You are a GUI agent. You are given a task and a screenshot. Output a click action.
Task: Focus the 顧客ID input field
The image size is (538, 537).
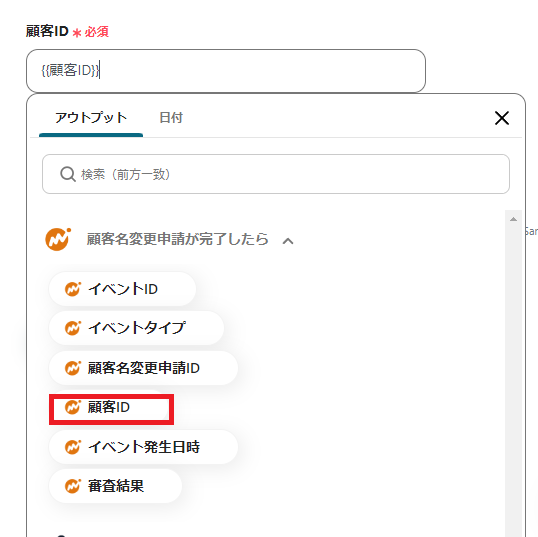pos(226,71)
